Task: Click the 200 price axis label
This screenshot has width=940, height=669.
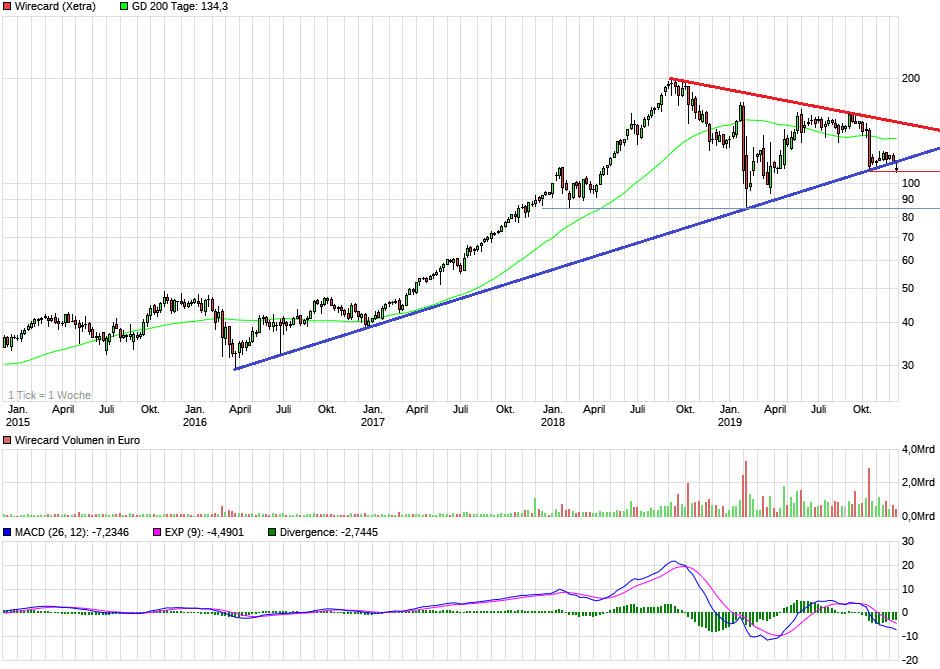Action: pyautogui.click(x=911, y=79)
